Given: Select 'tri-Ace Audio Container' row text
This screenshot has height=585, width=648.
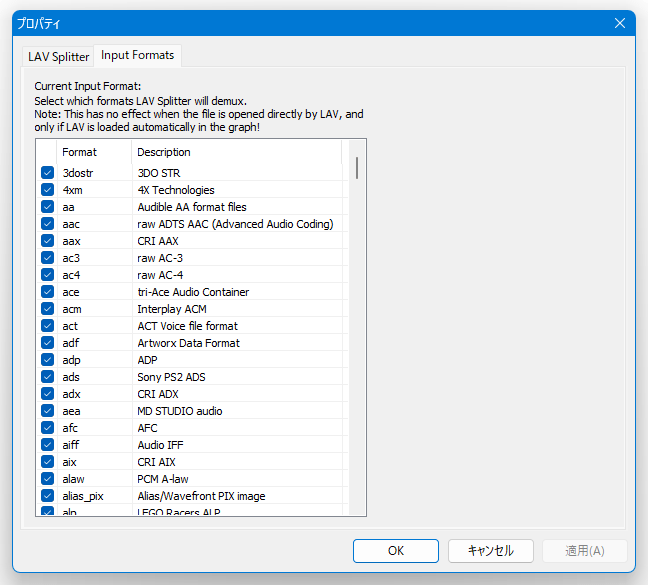Looking at the screenshot, I should 193,292.
